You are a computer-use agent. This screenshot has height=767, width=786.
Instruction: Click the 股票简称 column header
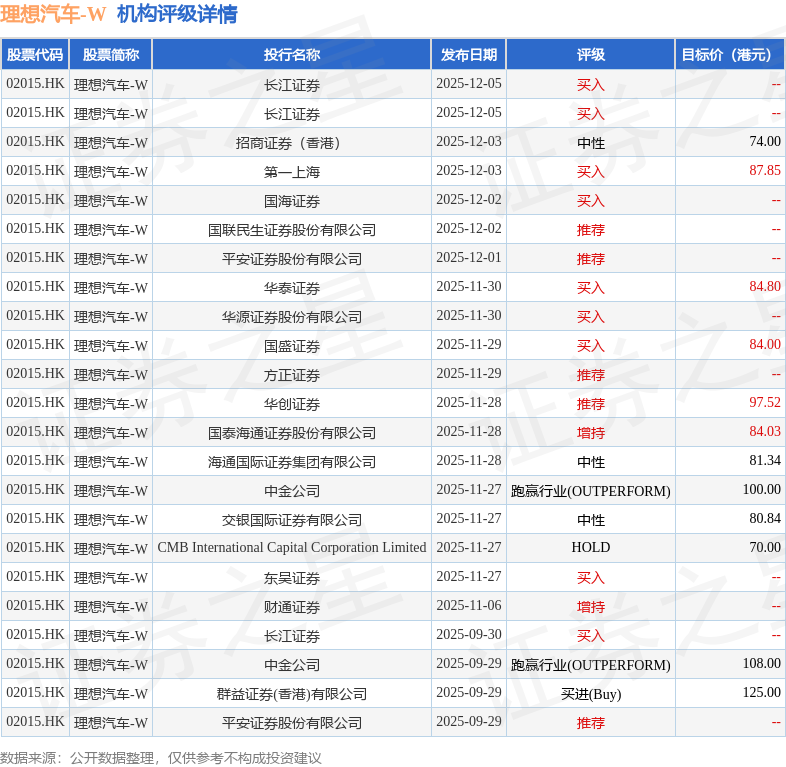pos(111,55)
